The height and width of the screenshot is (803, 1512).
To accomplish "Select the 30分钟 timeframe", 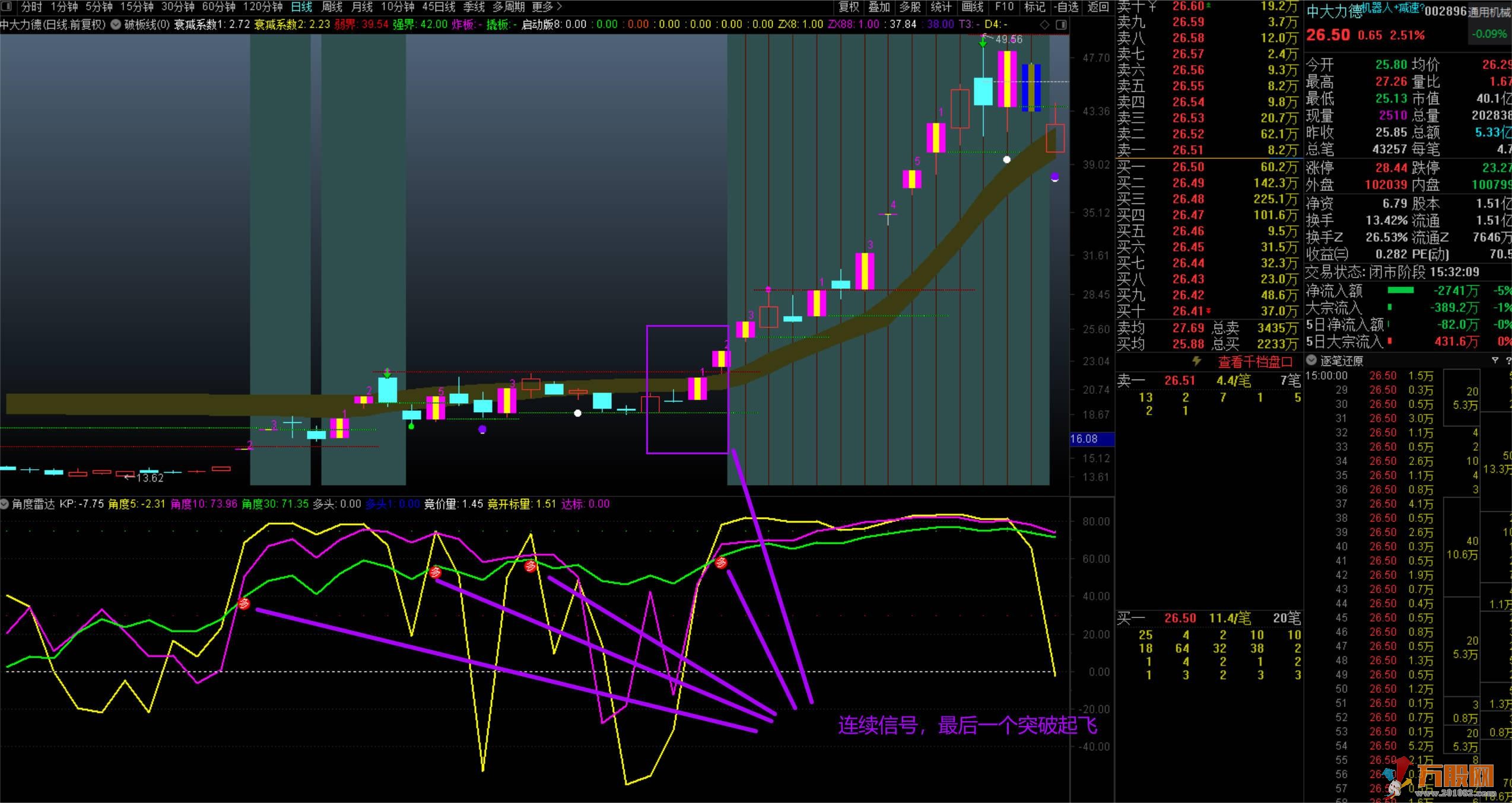I will pos(177,7).
